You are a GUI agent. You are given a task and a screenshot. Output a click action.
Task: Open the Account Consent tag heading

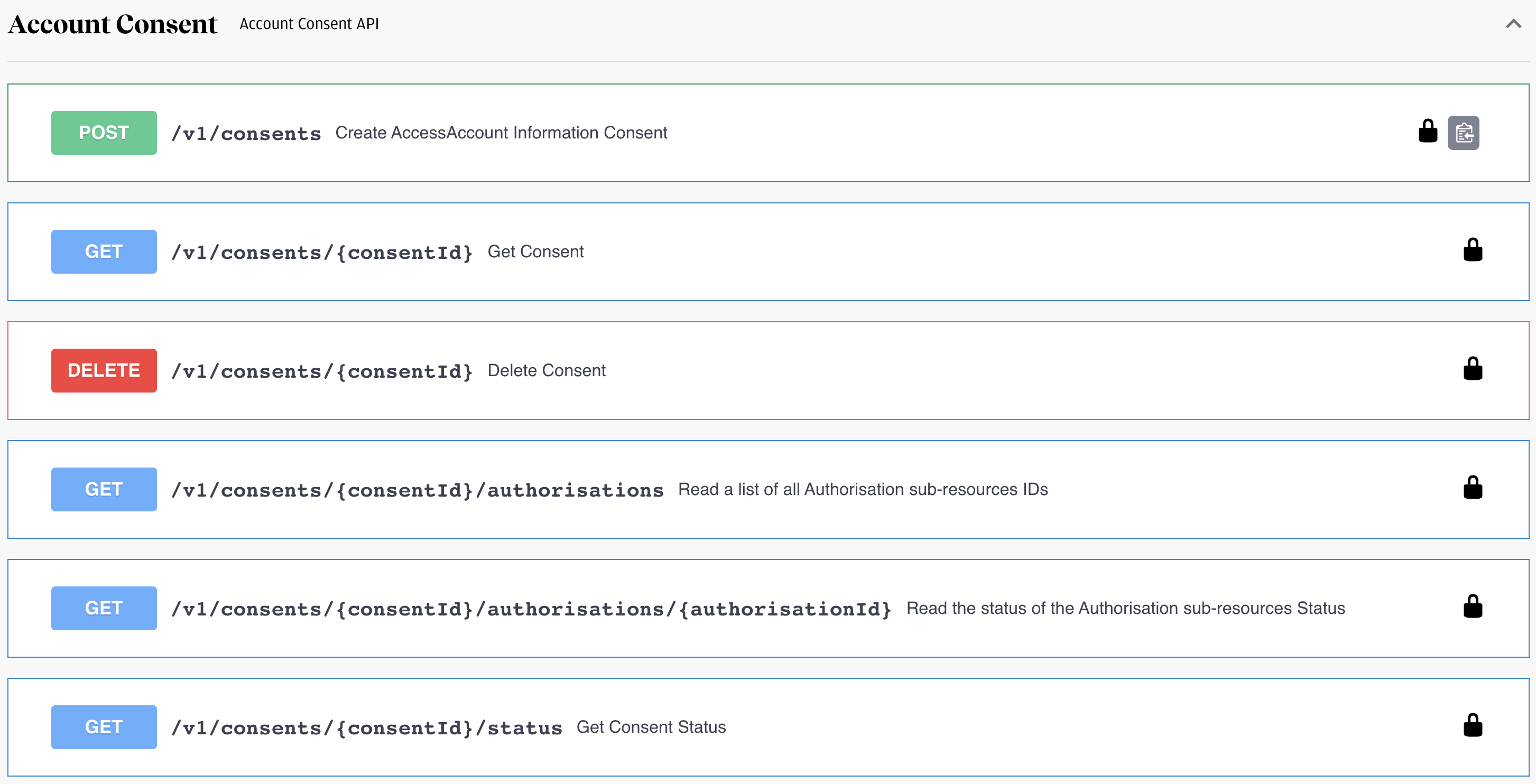click(113, 24)
